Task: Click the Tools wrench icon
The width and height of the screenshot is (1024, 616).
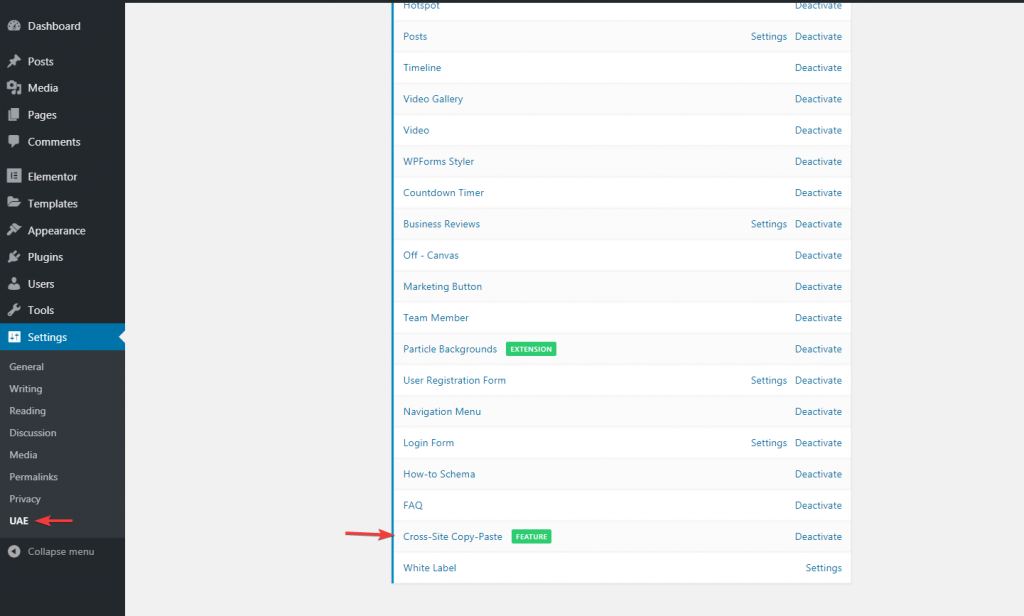Action: click(14, 310)
